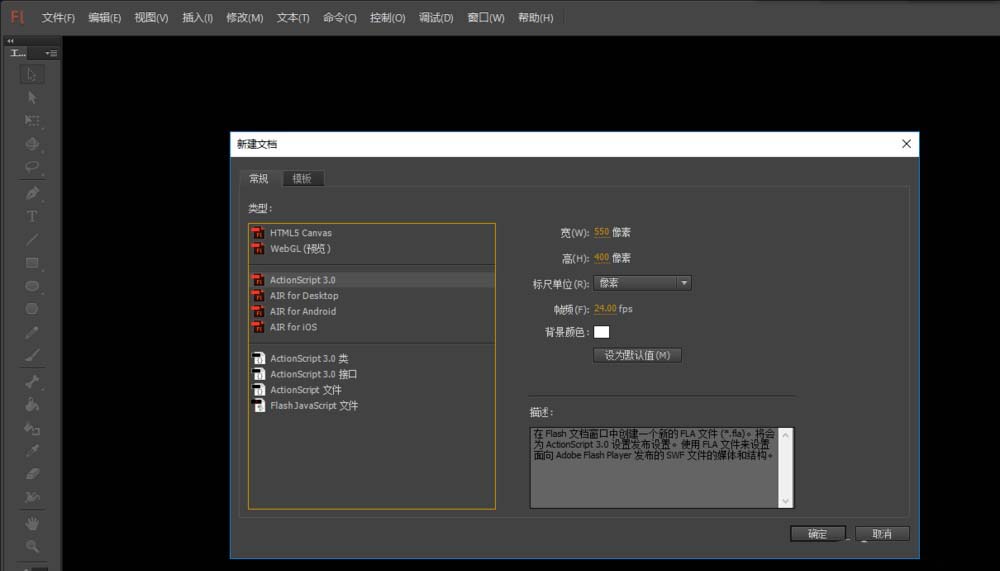
Task: Select ActionScript 3.0 类 entry
Action: (372, 359)
